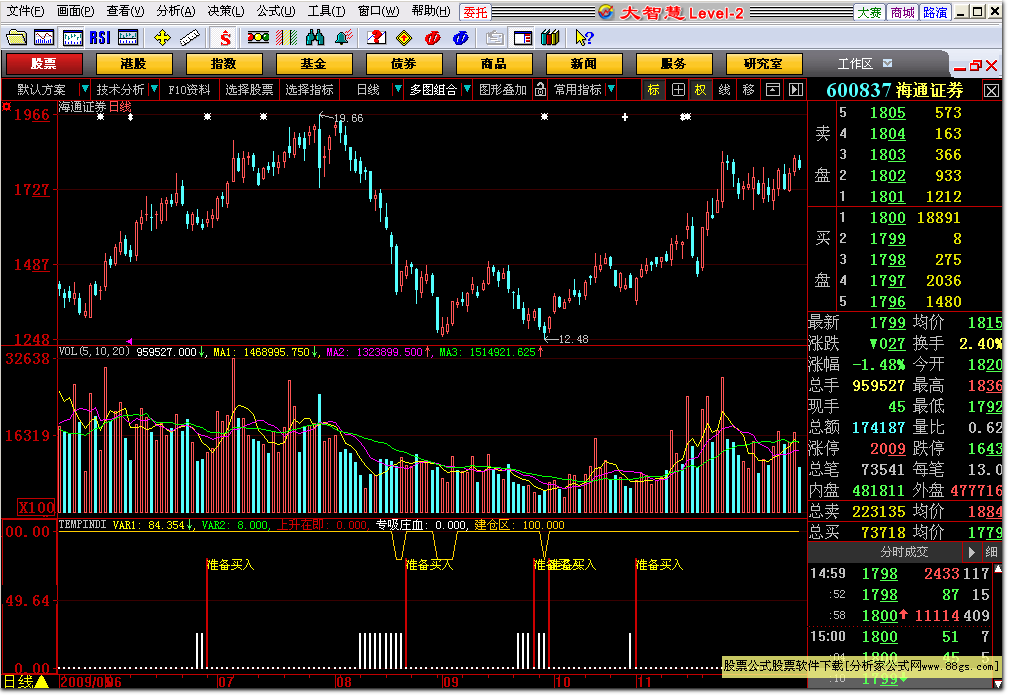Viewport: 1009px width, 695px height.
Task: Click the 路演 button in title bar
Action: [x=934, y=12]
